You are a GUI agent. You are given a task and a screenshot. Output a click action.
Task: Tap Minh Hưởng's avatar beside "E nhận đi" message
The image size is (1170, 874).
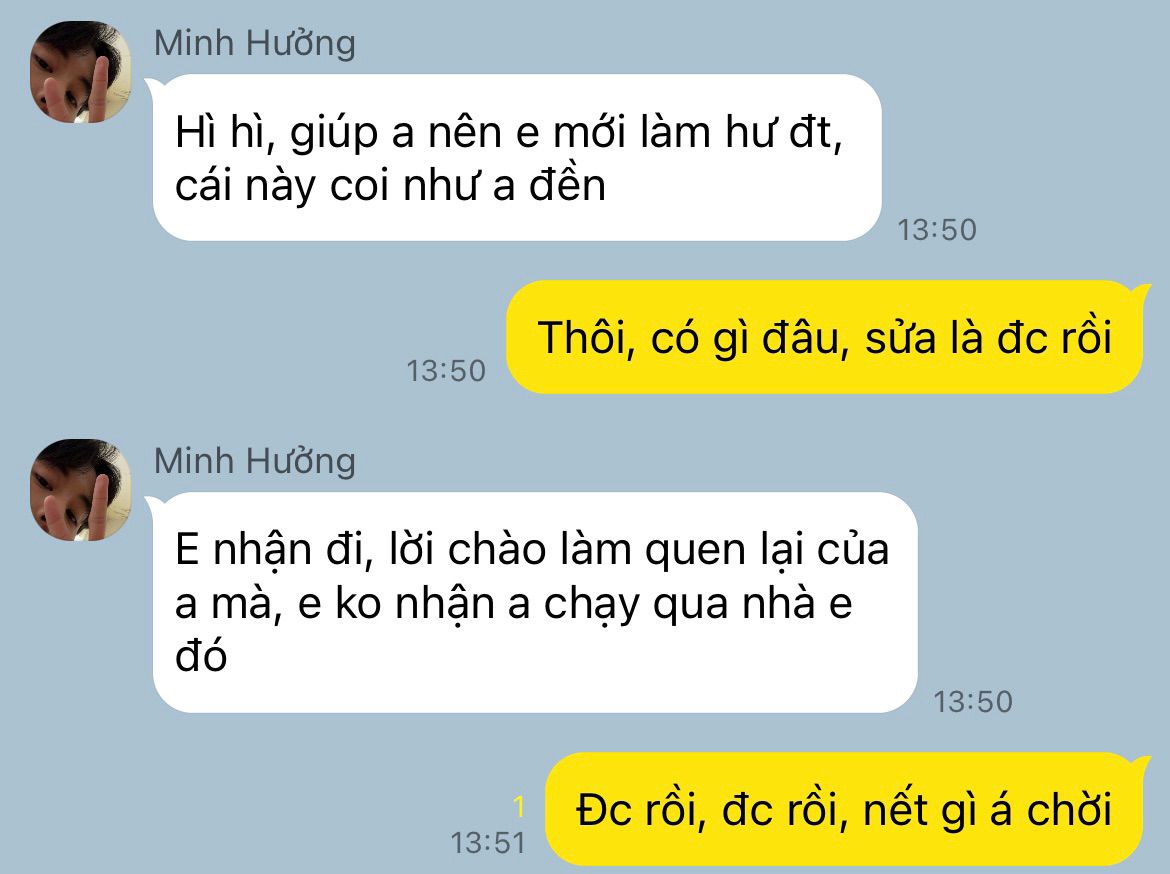click(x=81, y=490)
